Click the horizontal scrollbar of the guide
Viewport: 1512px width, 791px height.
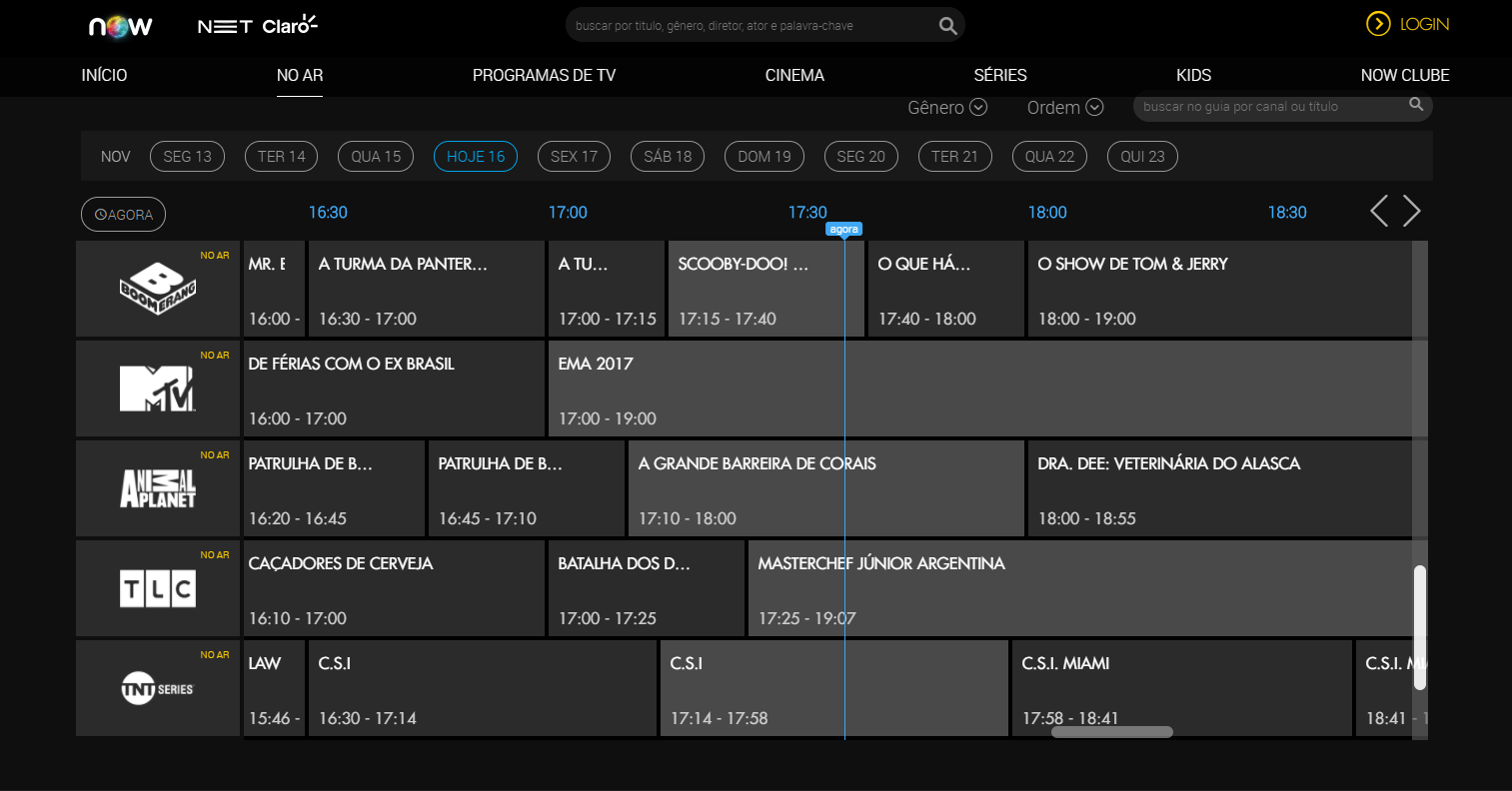[x=1111, y=732]
